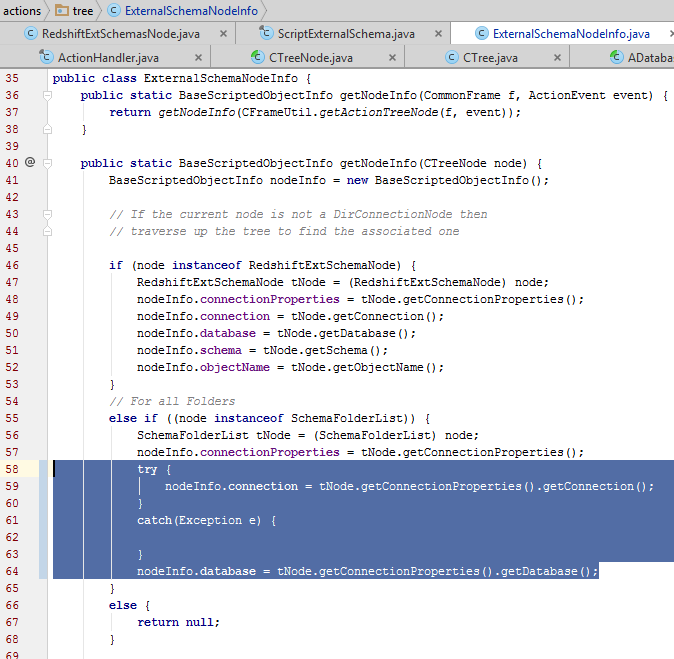Click fold end marker at line 44
Screen dimensions: 674x659
pyautogui.click(x=48, y=231)
